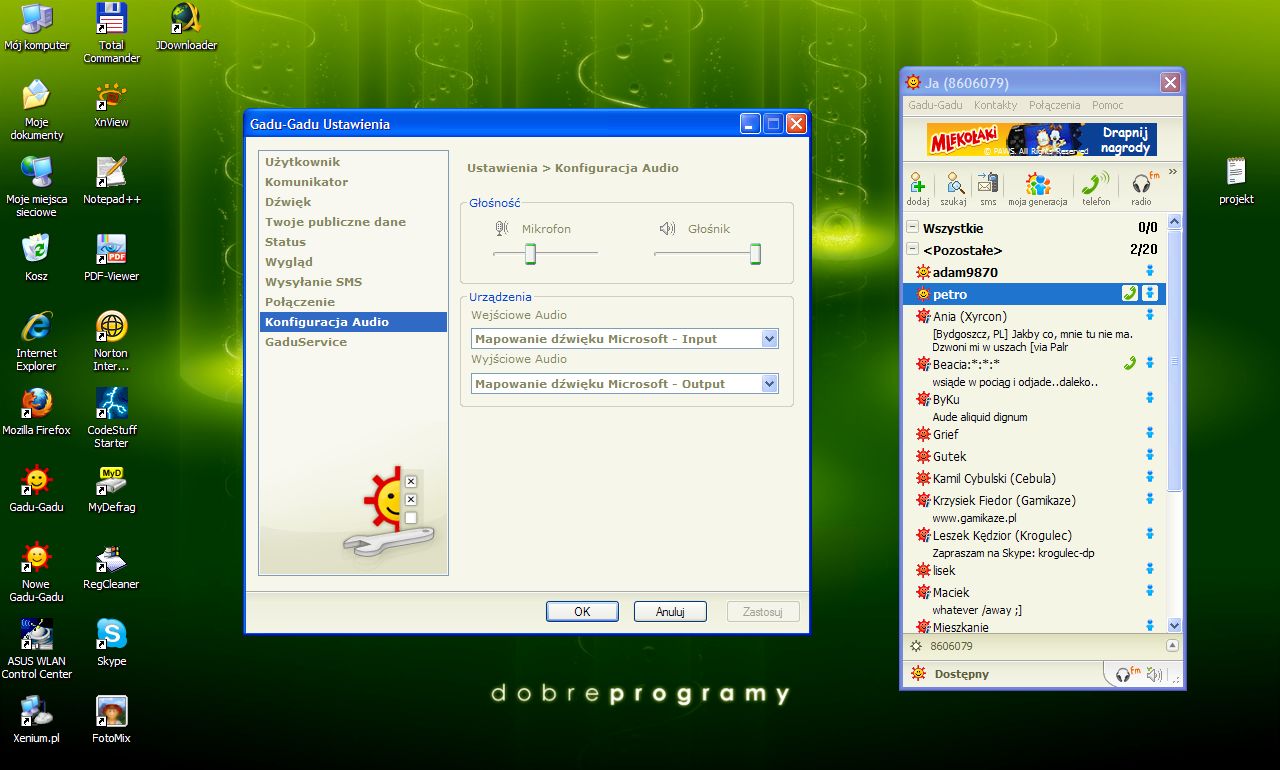This screenshot has height=770, width=1280.
Task: Select Dźwięk settings category
Action: click(x=353, y=202)
